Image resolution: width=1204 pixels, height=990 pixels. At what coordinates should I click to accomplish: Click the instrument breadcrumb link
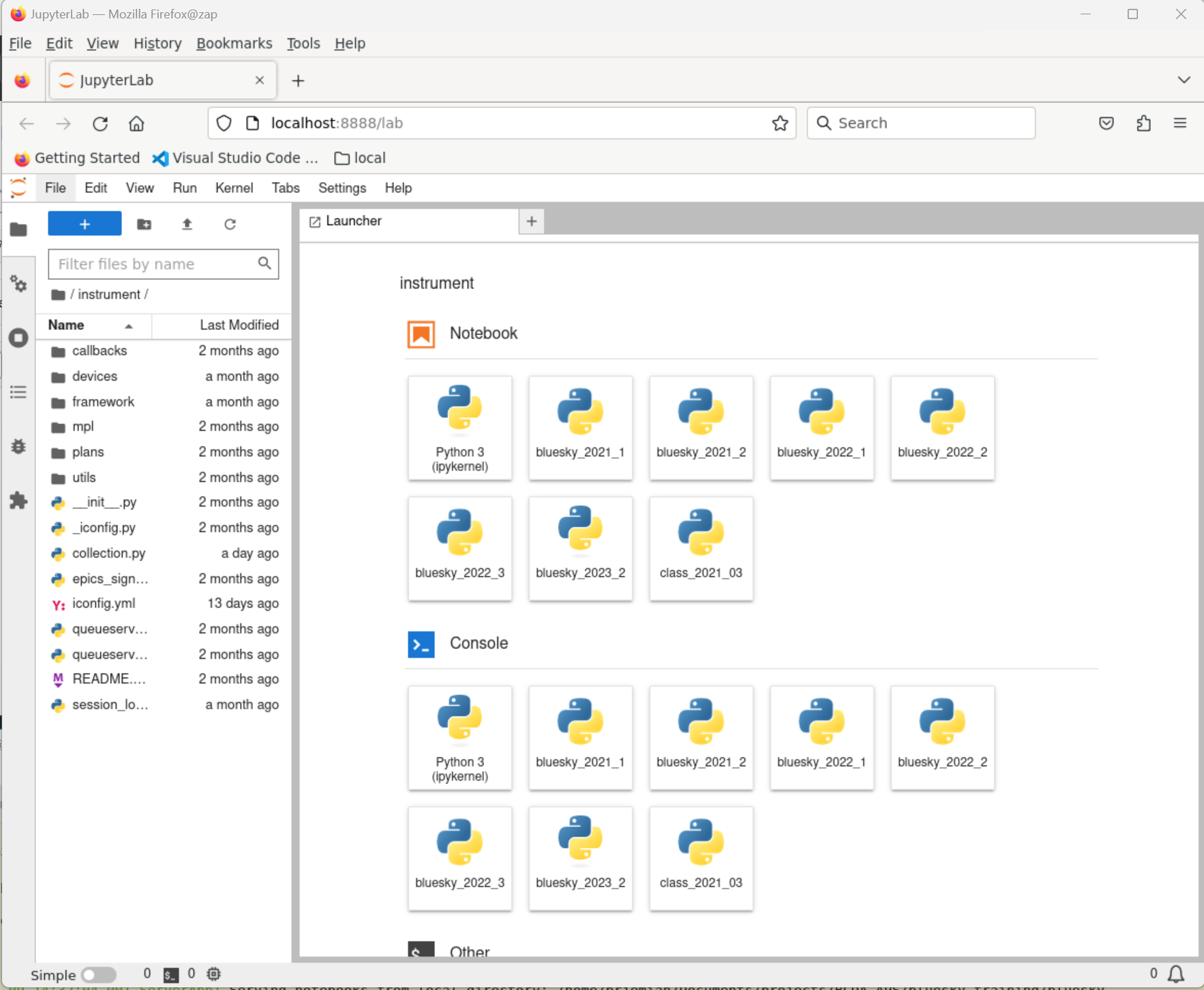point(109,295)
